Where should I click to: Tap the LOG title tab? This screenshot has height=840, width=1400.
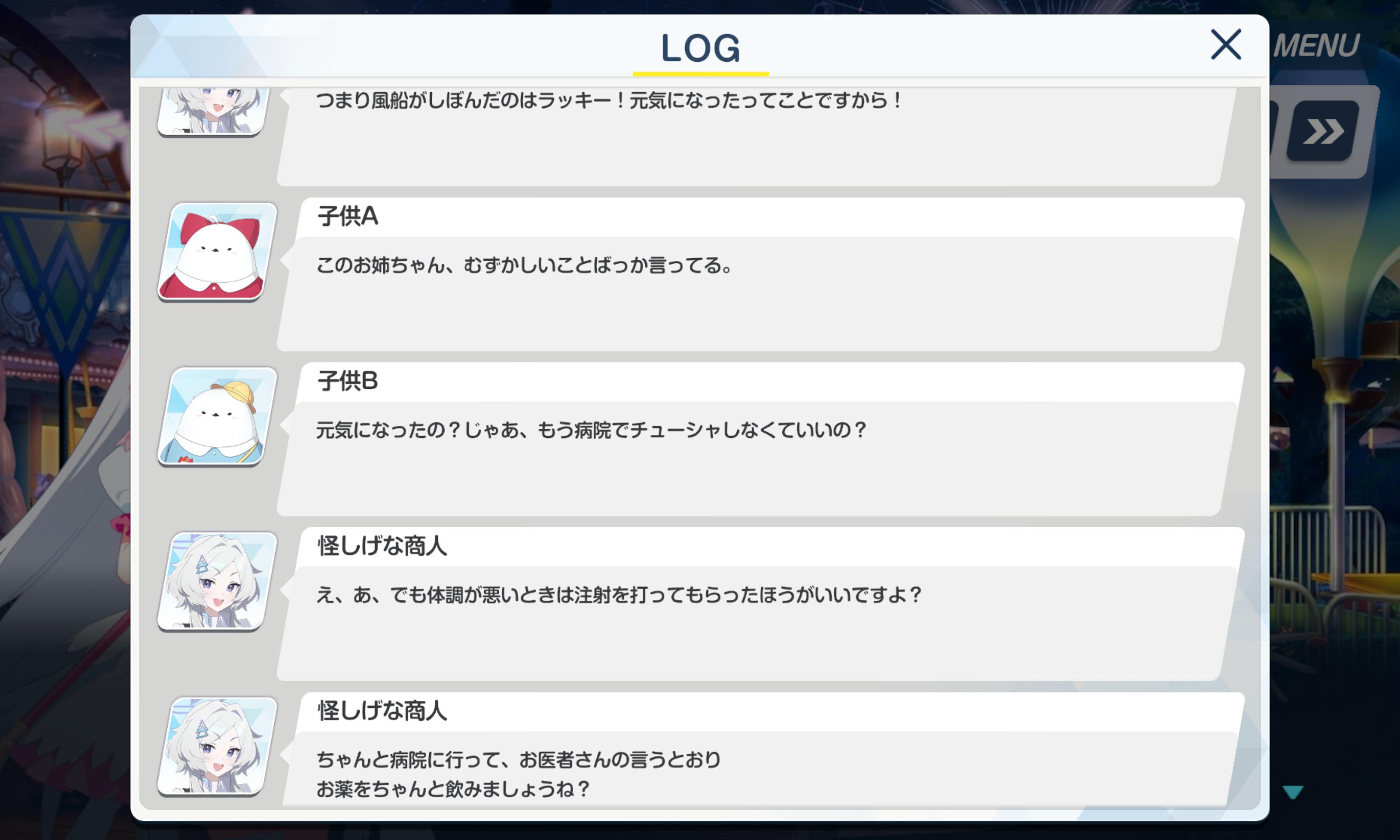pyautogui.click(x=700, y=49)
